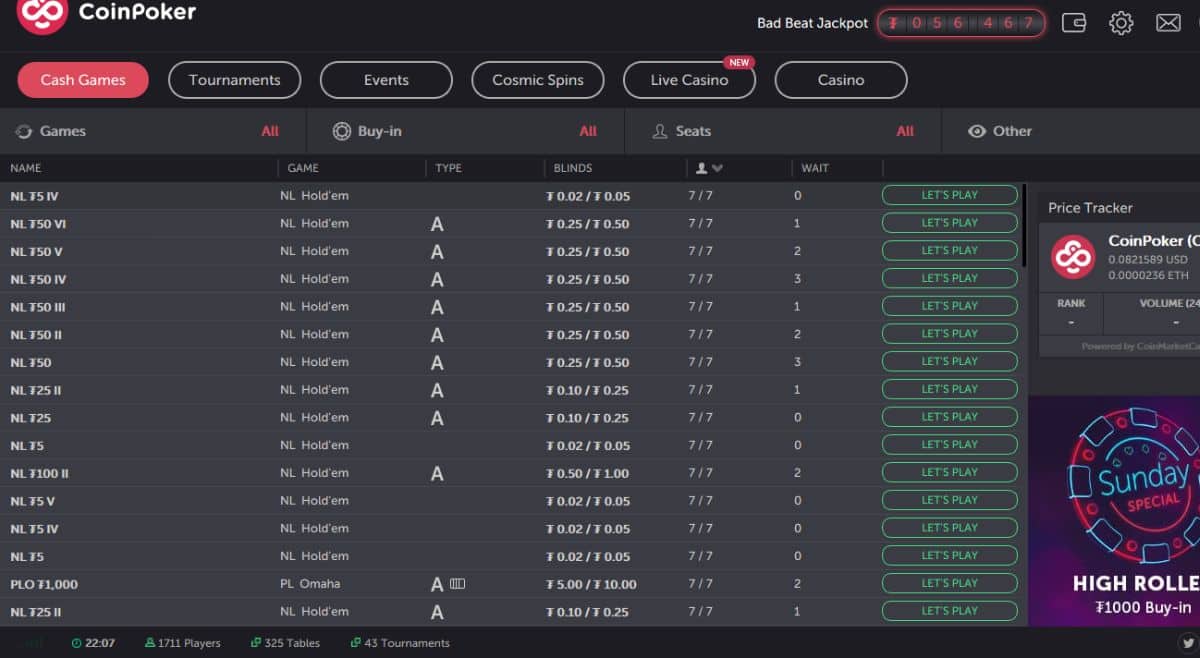Click Let's Play for PLO ₮1,000
This screenshot has width=1200, height=658.
click(949, 583)
